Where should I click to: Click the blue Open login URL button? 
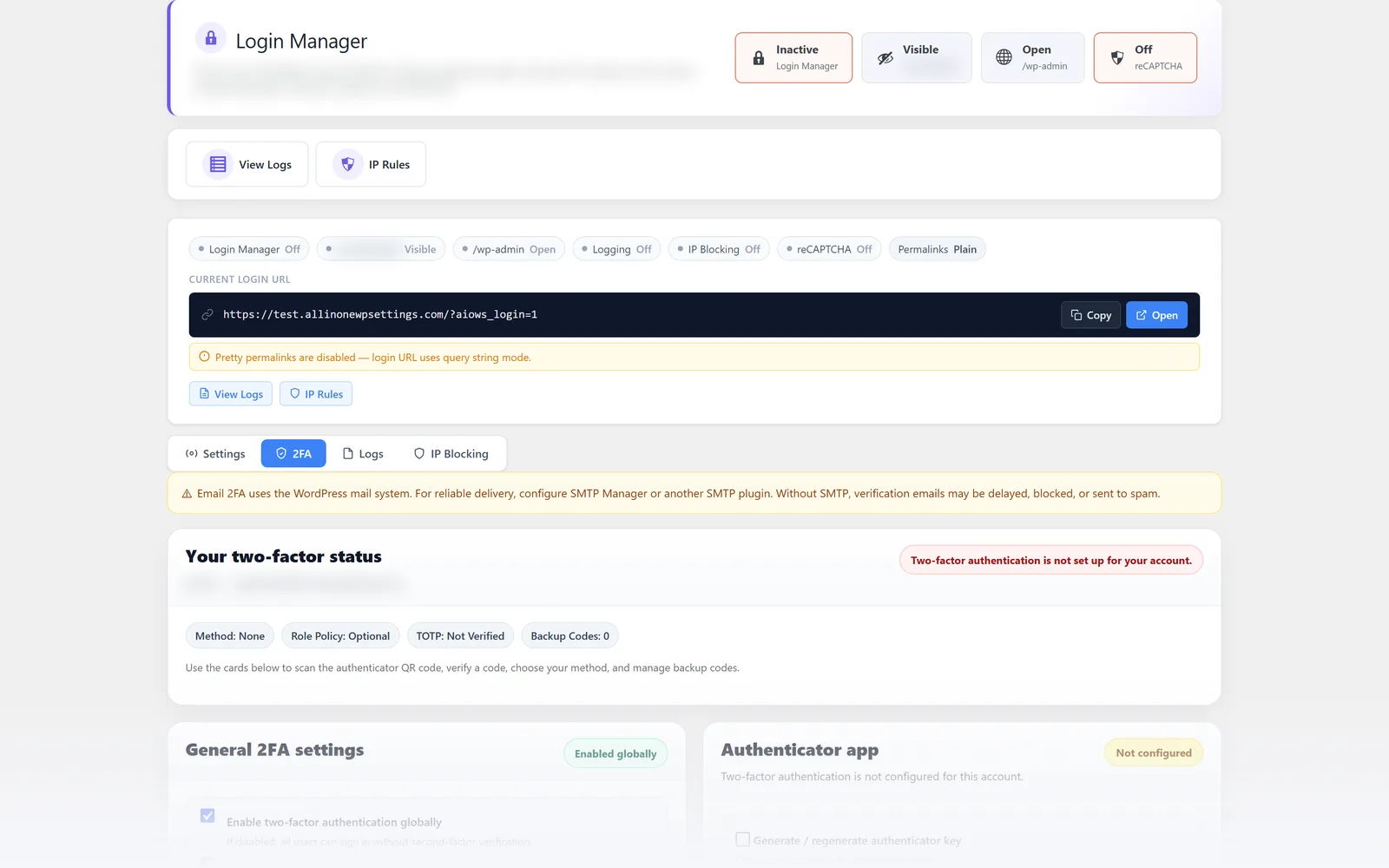click(1157, 315)
